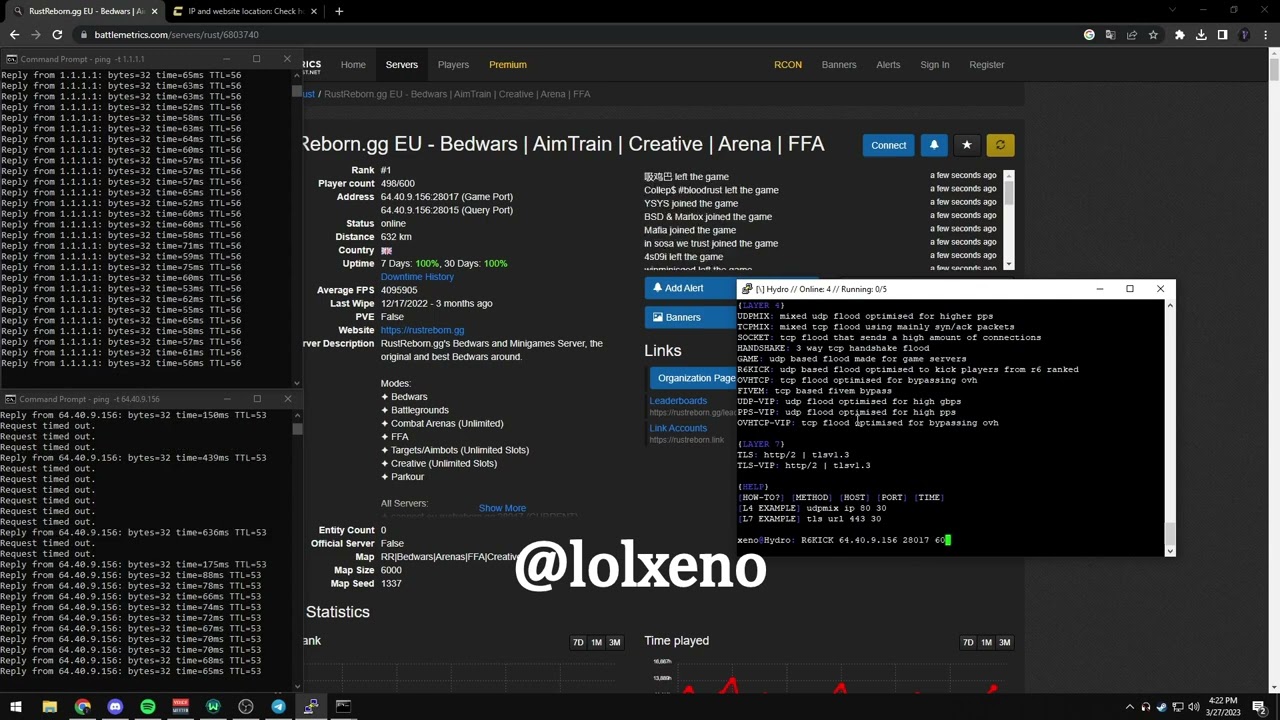The image size is (1280, 720).
Task: Open the Link Accounts link
Action: click(678, 428)
